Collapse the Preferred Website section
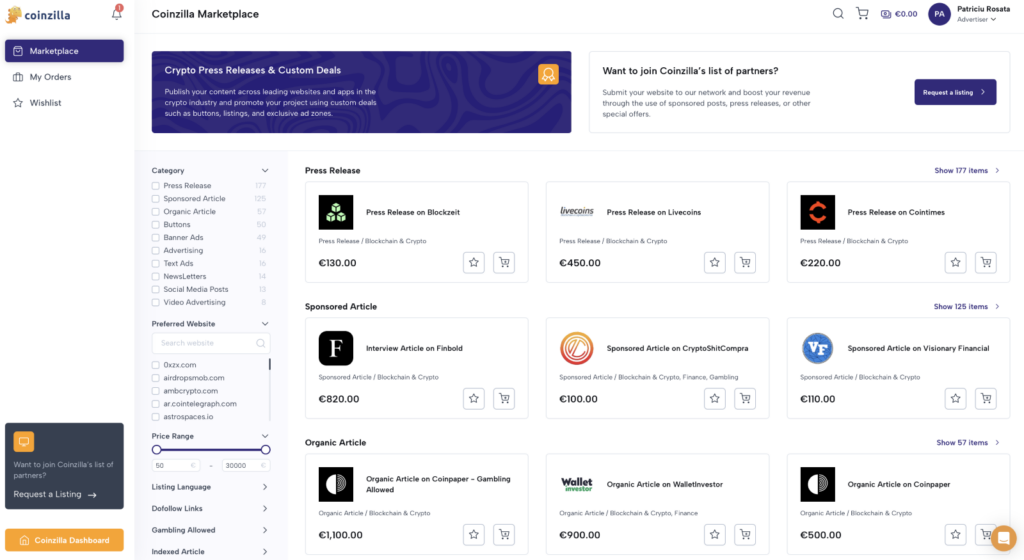 [x=264, y=324]
